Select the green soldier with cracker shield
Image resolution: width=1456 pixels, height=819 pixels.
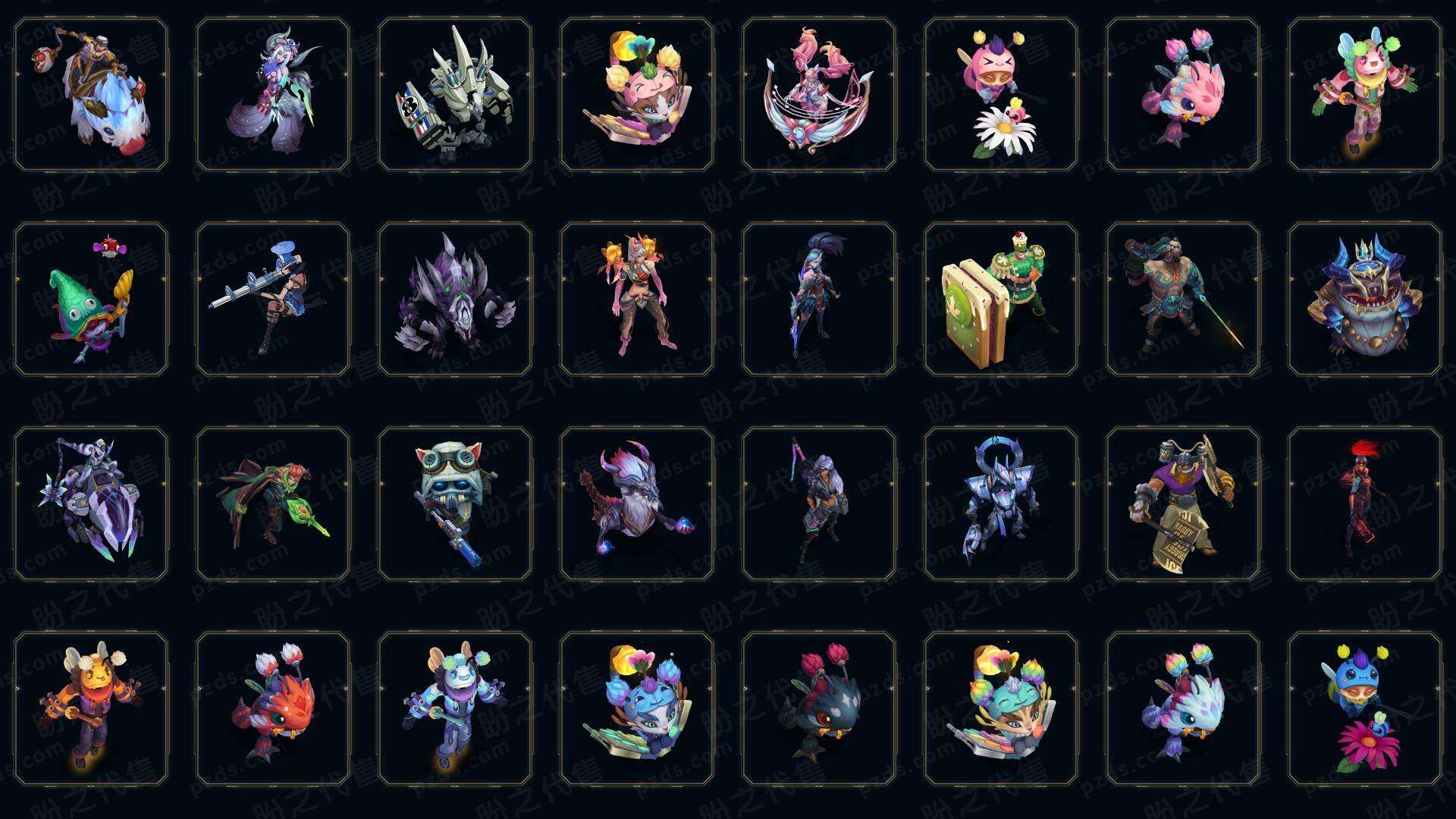[1001, 299]
